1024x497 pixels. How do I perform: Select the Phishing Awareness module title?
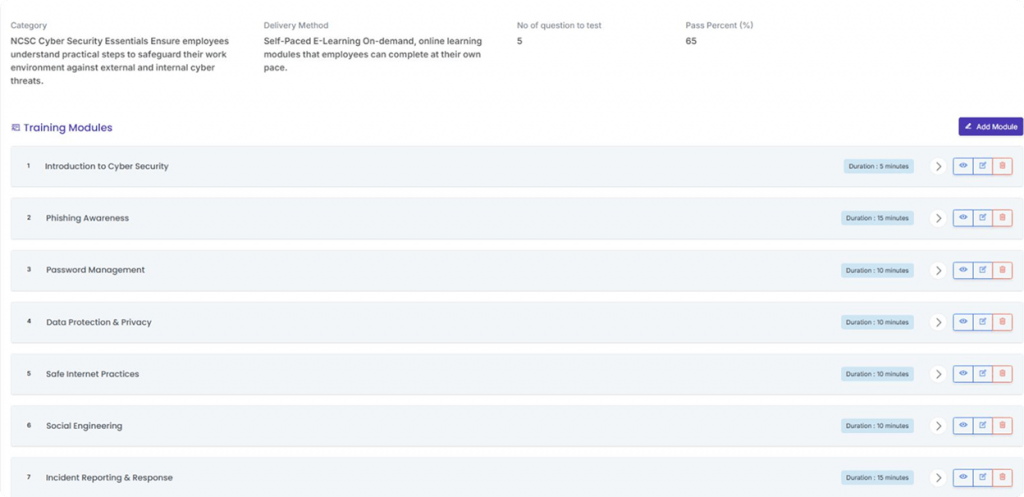tap(87, 218)
